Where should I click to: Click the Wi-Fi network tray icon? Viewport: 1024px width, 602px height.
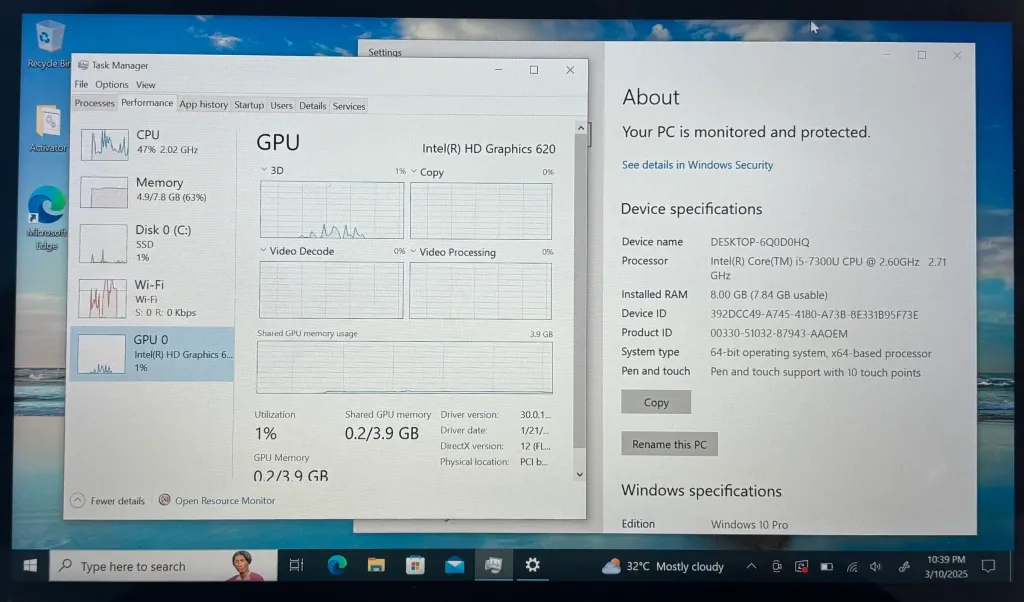click(852, 566)
